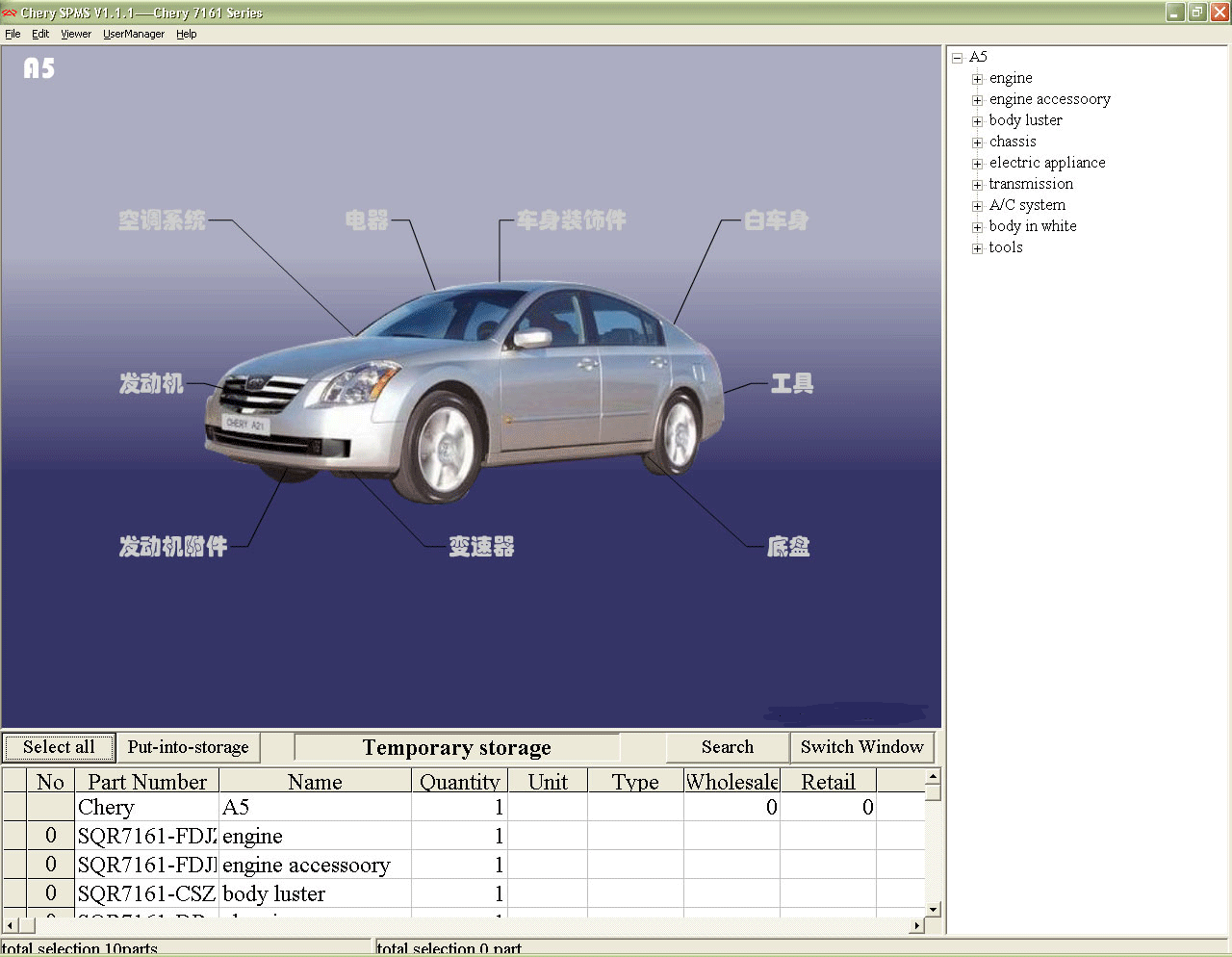Click the Wholesale column header
The height and width of the screenshot is (957, 1232).
731,781
